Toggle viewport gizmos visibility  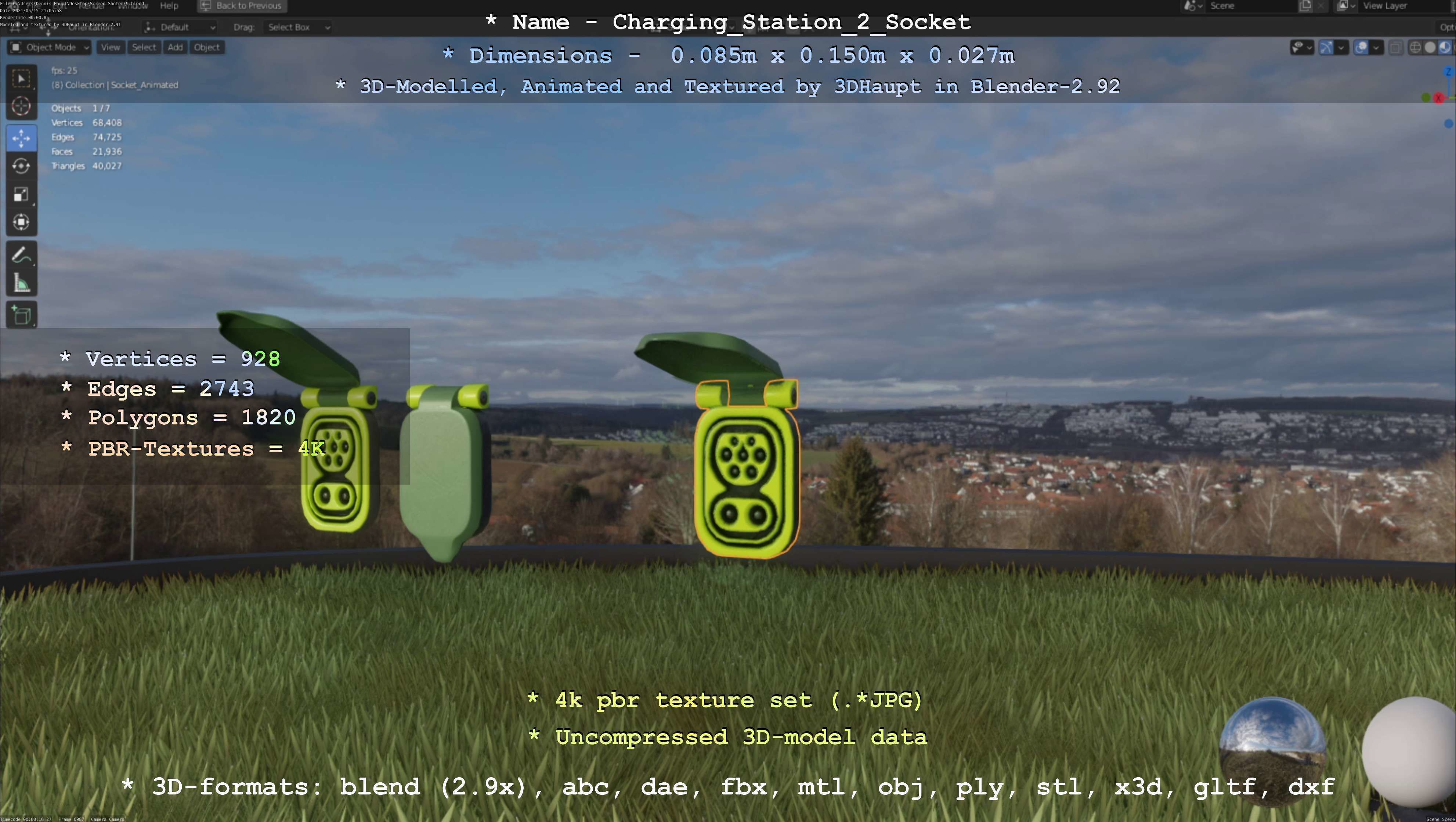pyautogui.click(x=1326, y=47)
